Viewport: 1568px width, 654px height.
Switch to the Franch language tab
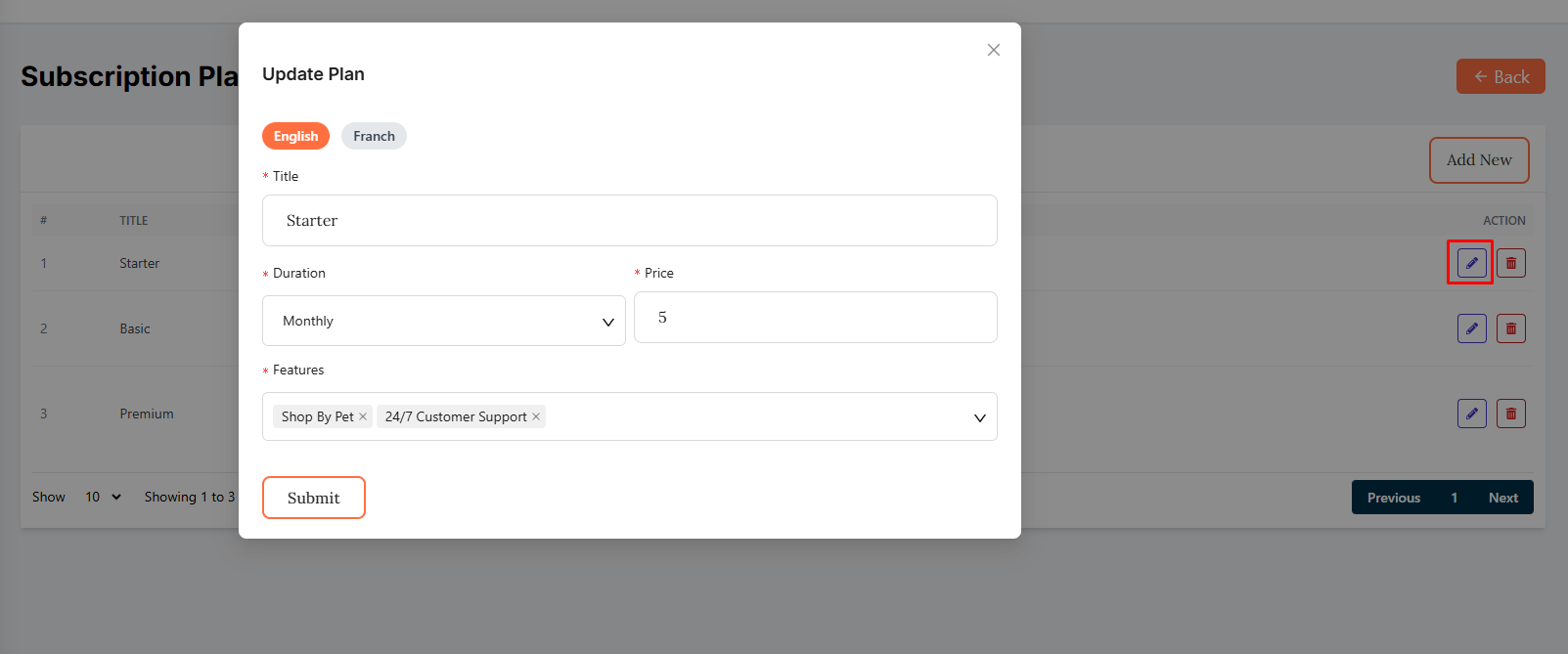(374, 136)
